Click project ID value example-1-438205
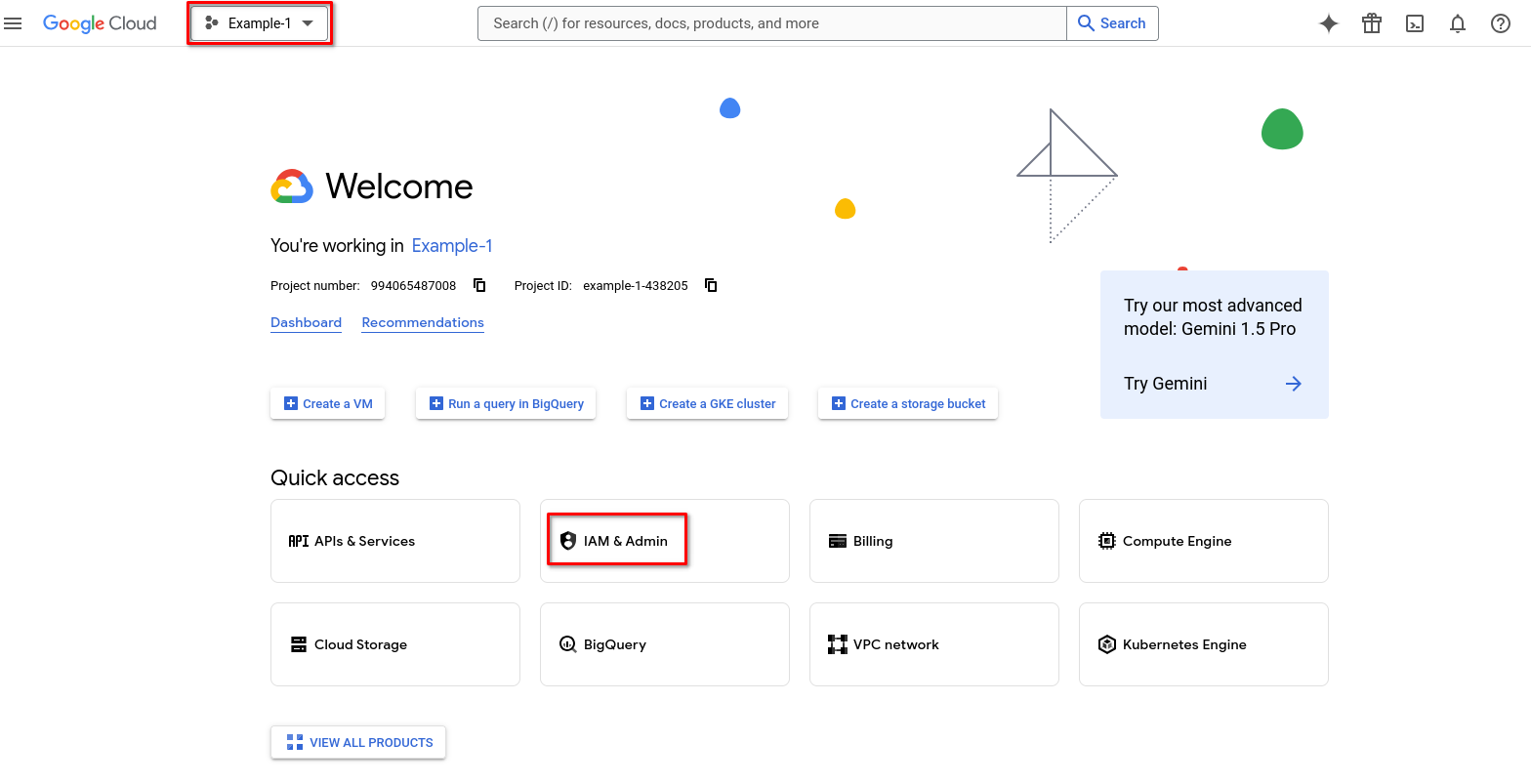Viewport: 1531px width, 784px height. click(x=636, y=286)
